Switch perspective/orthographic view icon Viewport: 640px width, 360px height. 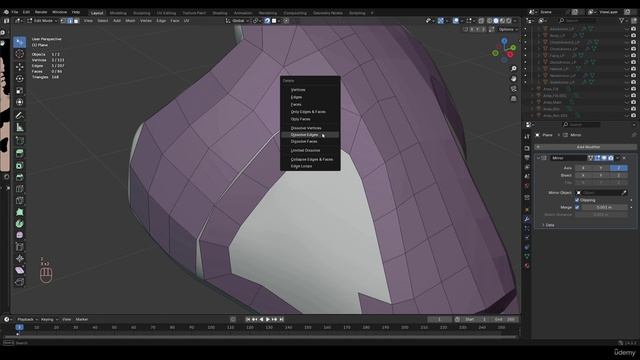coord(513,98)
